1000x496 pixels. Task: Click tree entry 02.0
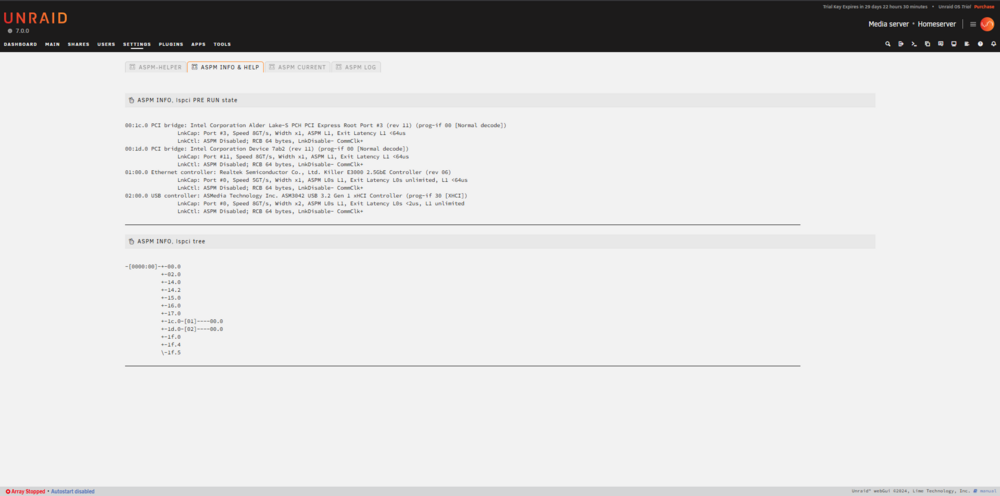click(x=171, y=274)
